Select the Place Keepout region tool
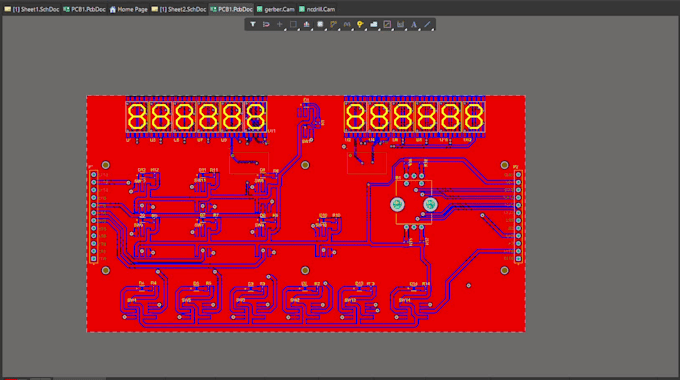680x380 pixels. click(x=387, y=24)
